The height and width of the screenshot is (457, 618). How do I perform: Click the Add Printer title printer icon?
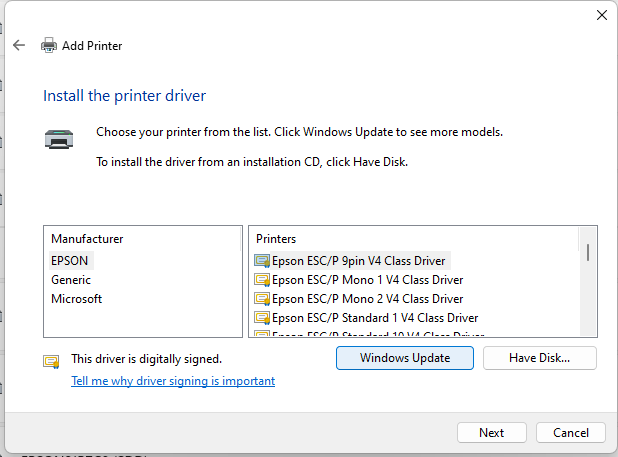click(x=49, y=45)
